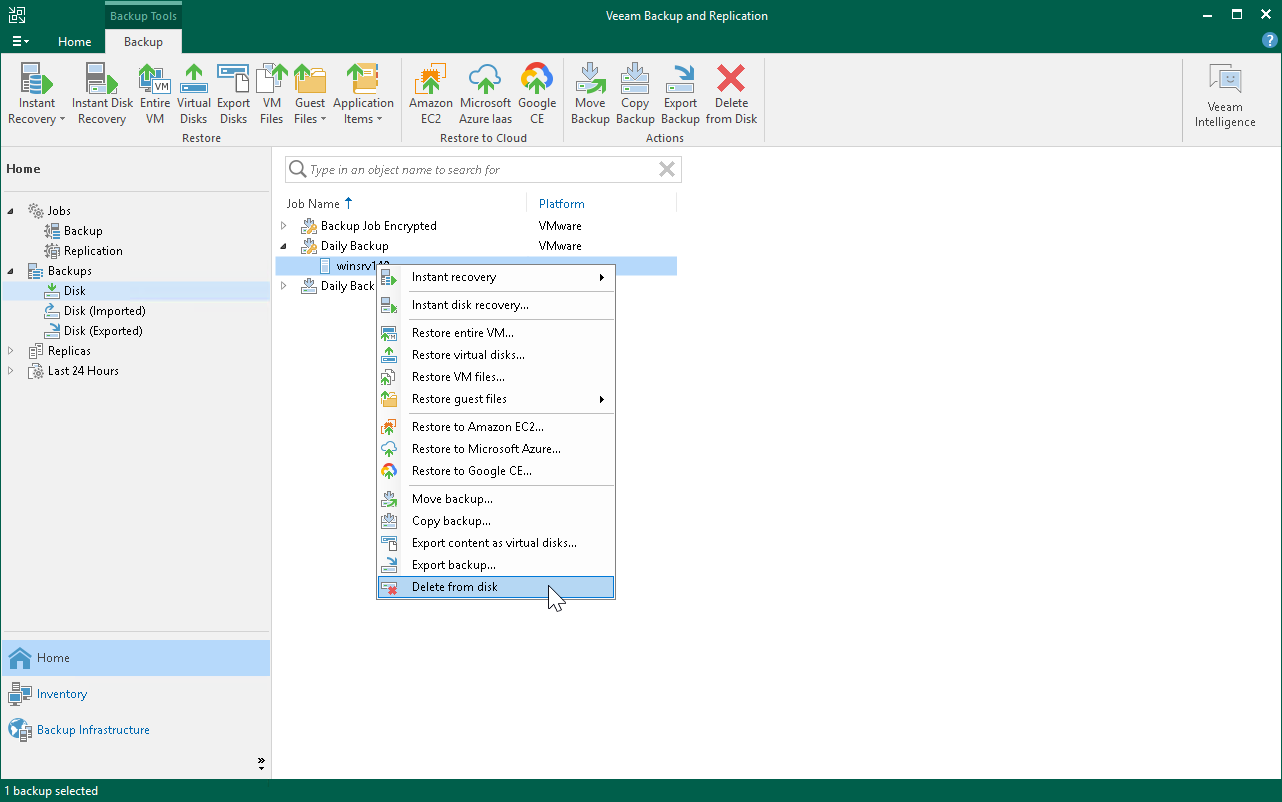Select Disk (Imported) tree node
Screen dimensions: 1282x802
coord(105,311)
